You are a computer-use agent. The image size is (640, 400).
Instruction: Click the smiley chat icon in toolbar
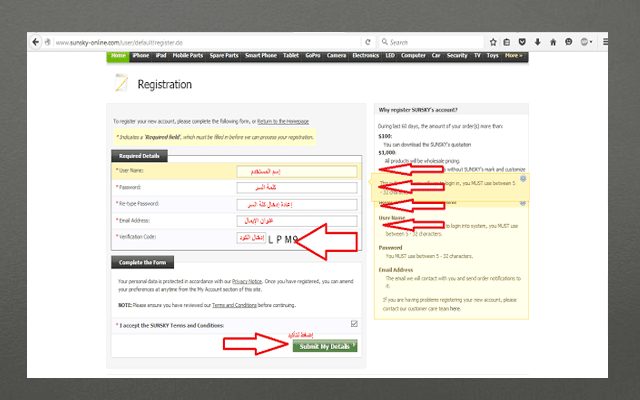[569, 42]
